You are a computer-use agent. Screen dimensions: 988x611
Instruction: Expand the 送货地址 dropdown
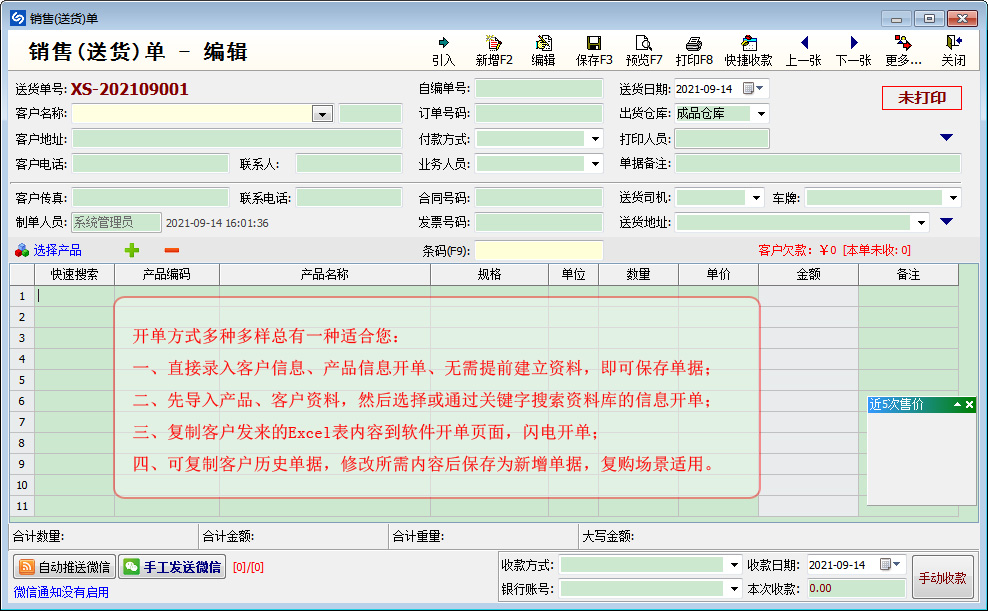pos(921,222)
